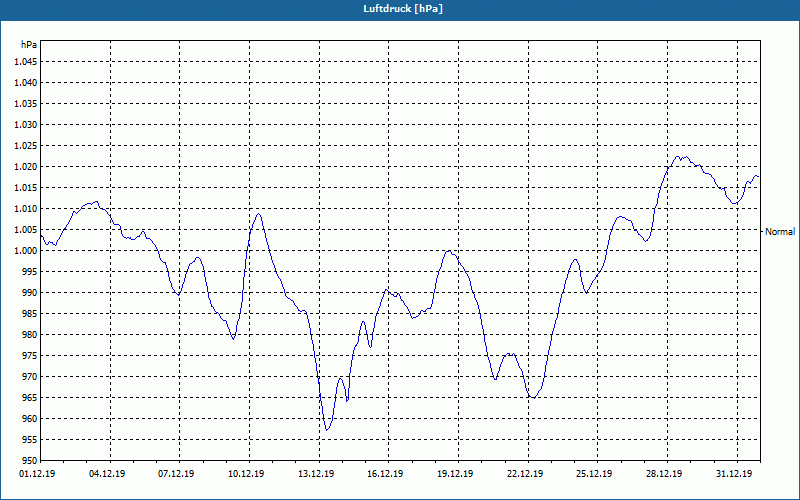Click the Luftdruck [hPa] chart title
This screenshot has height=500, width=800.
click(403, 9)
